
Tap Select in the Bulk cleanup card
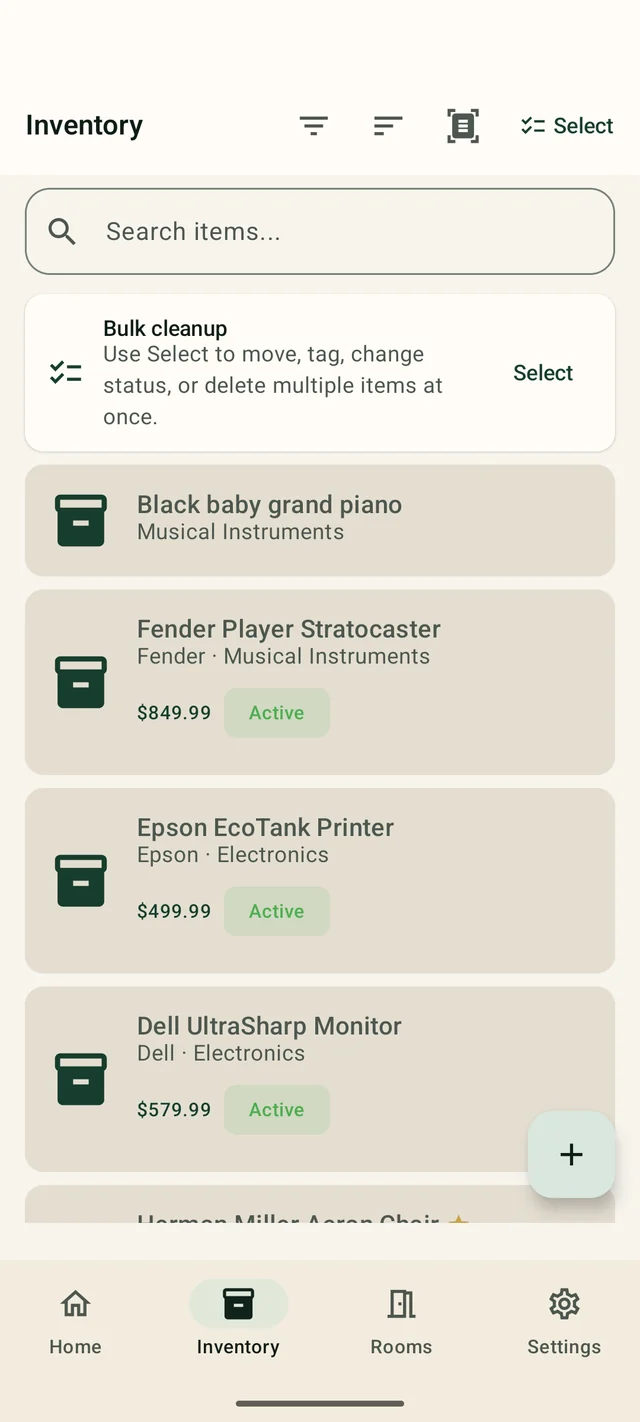[x=543, y=373]
